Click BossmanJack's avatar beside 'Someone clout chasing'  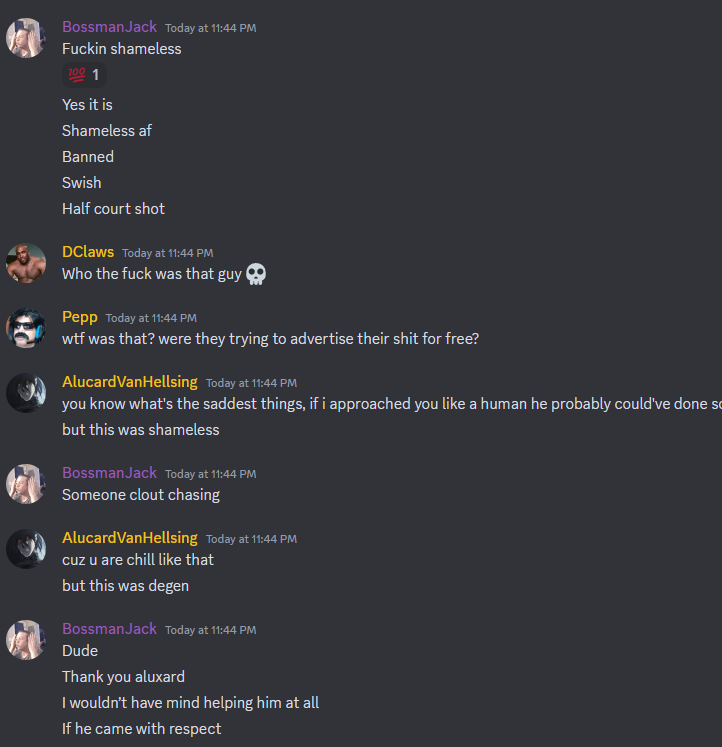(26, 484)
